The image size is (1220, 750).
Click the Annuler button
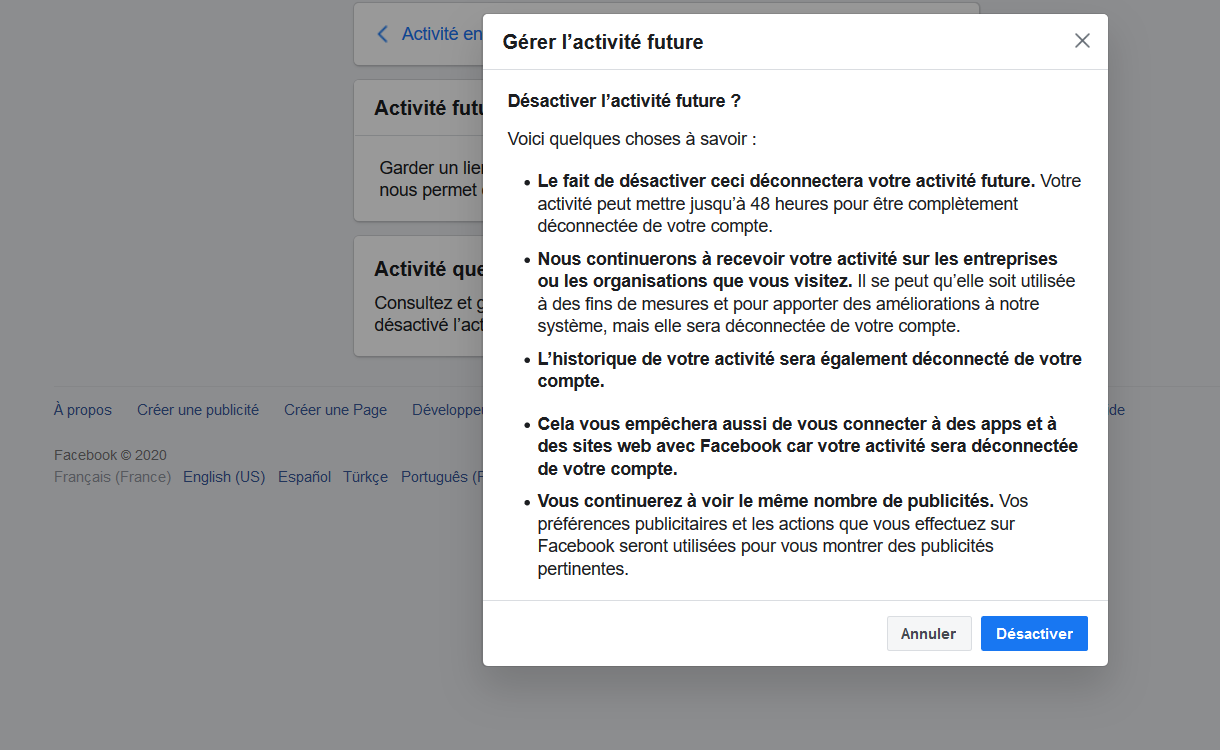[928, 634]
